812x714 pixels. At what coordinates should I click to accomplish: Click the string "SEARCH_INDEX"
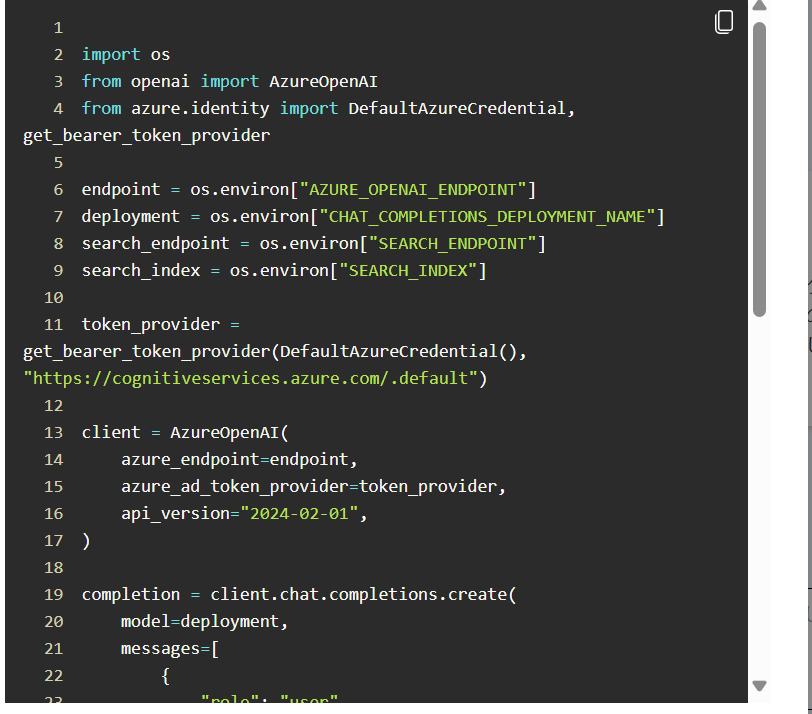point(408,270)
